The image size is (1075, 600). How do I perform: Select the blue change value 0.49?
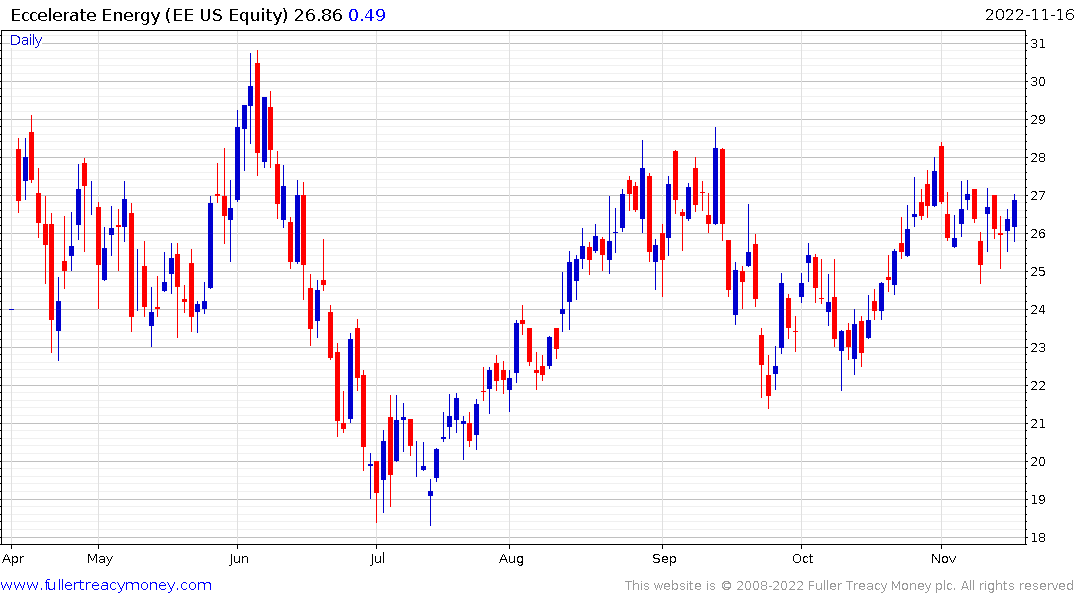[367, 15]
